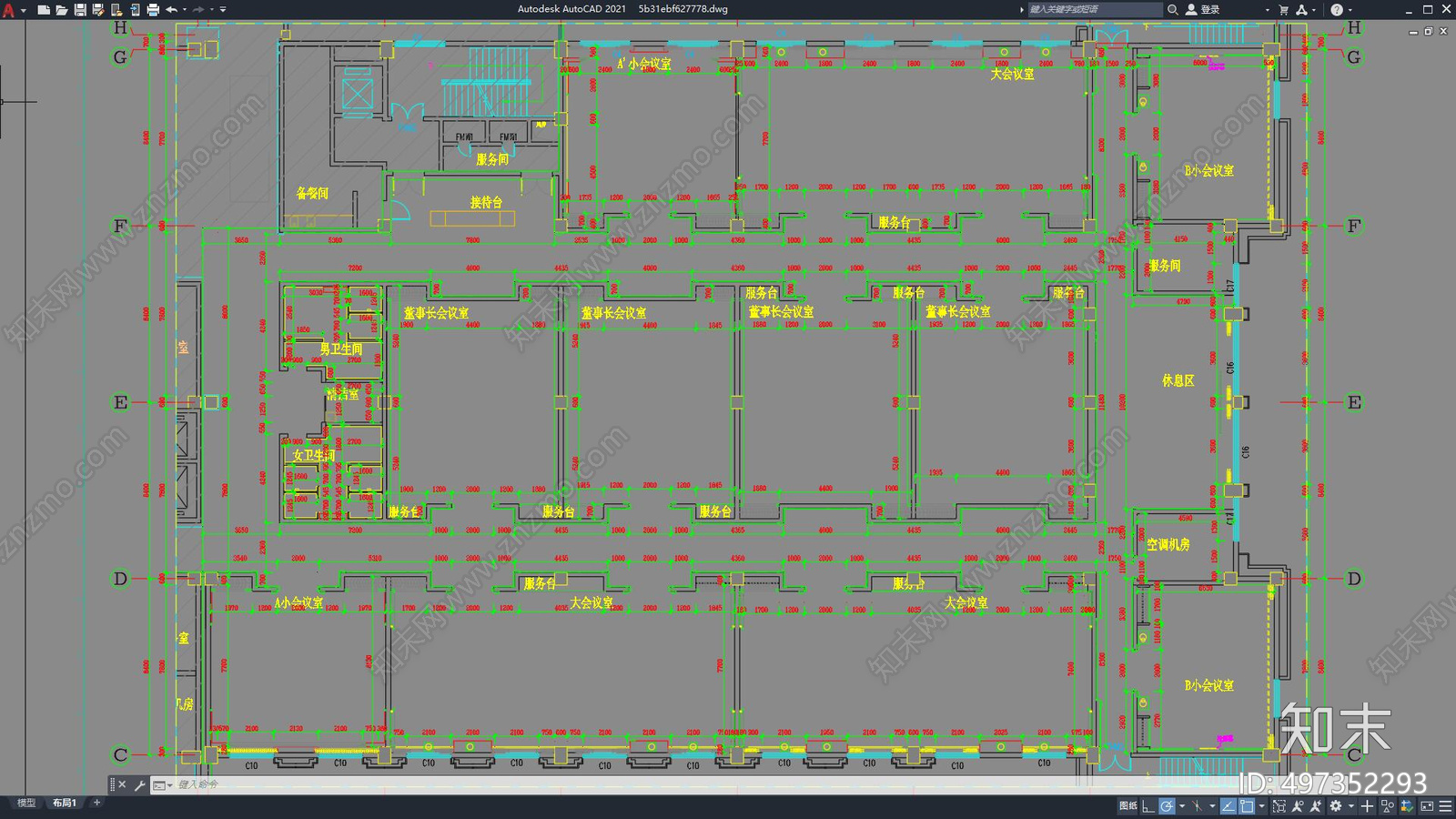Select the 休息区 label
Image resolution: width=1456 pixels, height=819 pixels.
(1178, 380)
